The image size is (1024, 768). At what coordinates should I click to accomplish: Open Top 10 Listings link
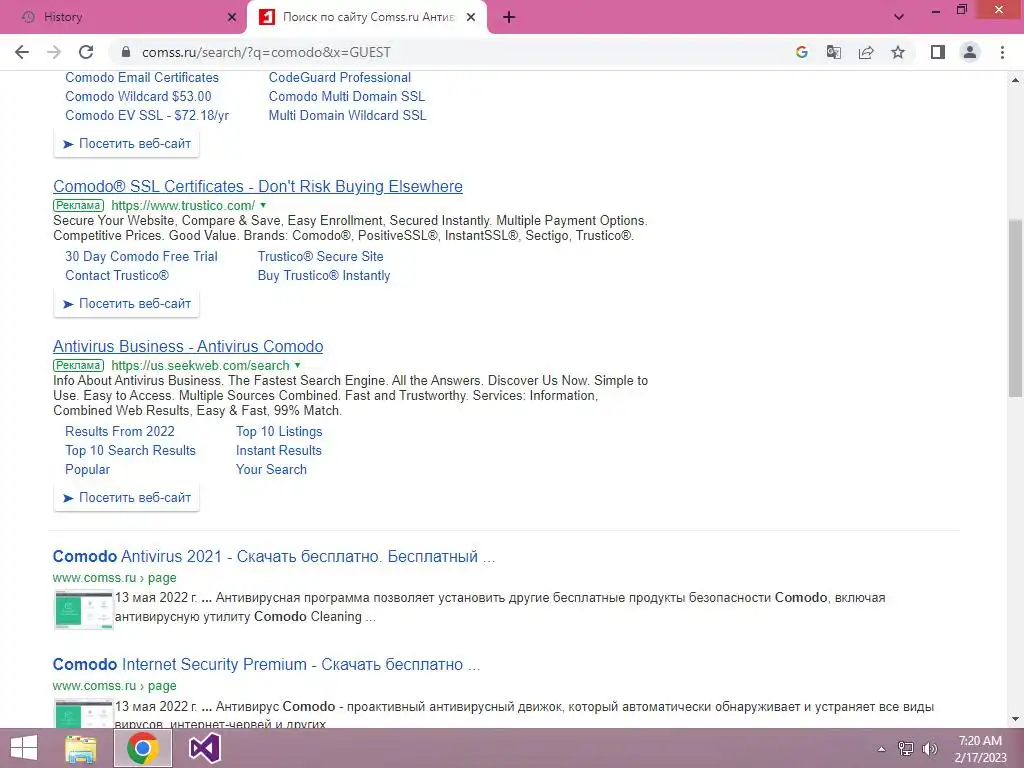coord(279,432)
